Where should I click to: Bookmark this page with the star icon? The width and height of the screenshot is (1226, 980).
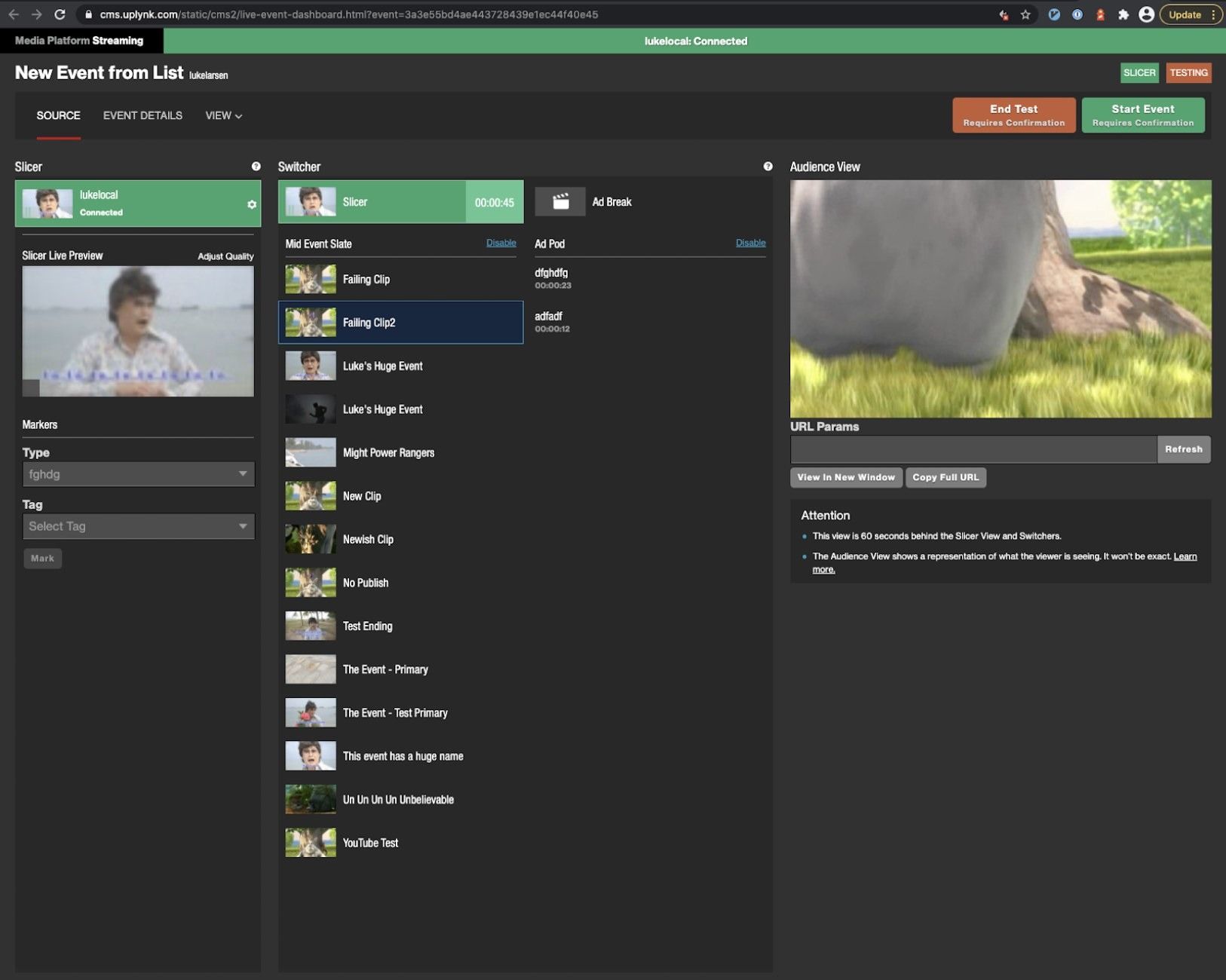(1025, 14)
